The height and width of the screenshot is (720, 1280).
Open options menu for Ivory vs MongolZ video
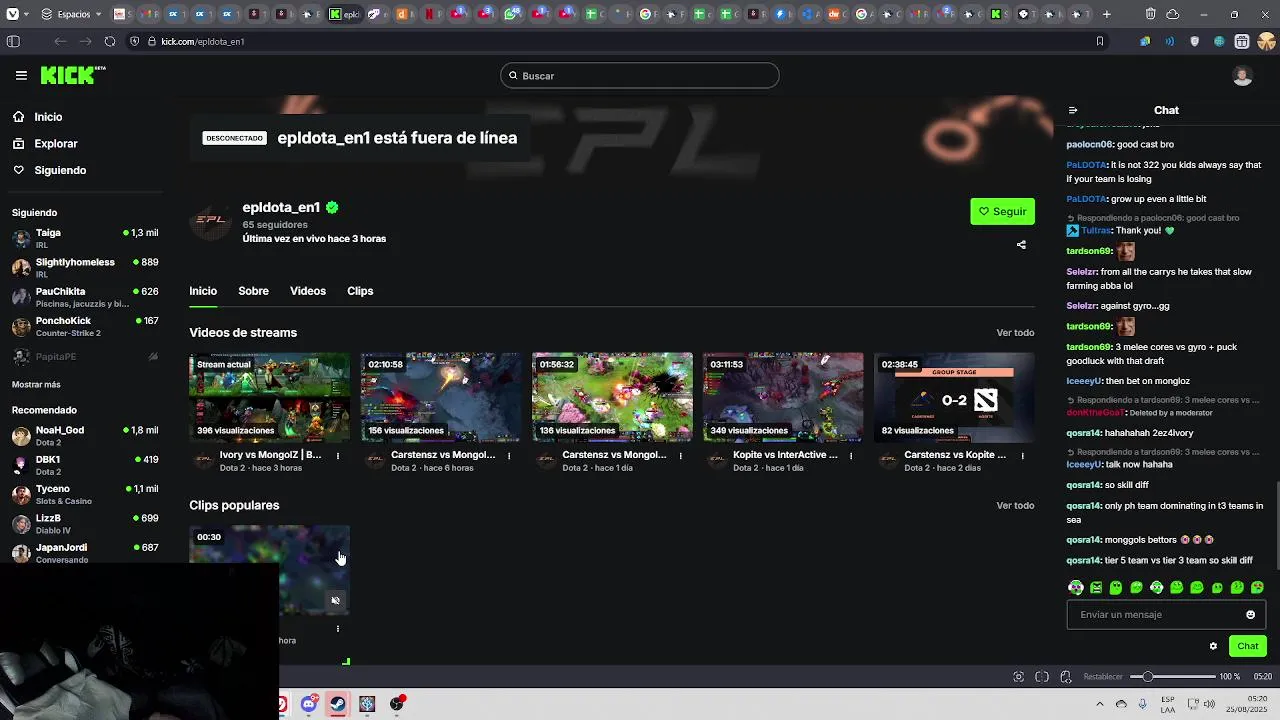[x=338, y=456]
